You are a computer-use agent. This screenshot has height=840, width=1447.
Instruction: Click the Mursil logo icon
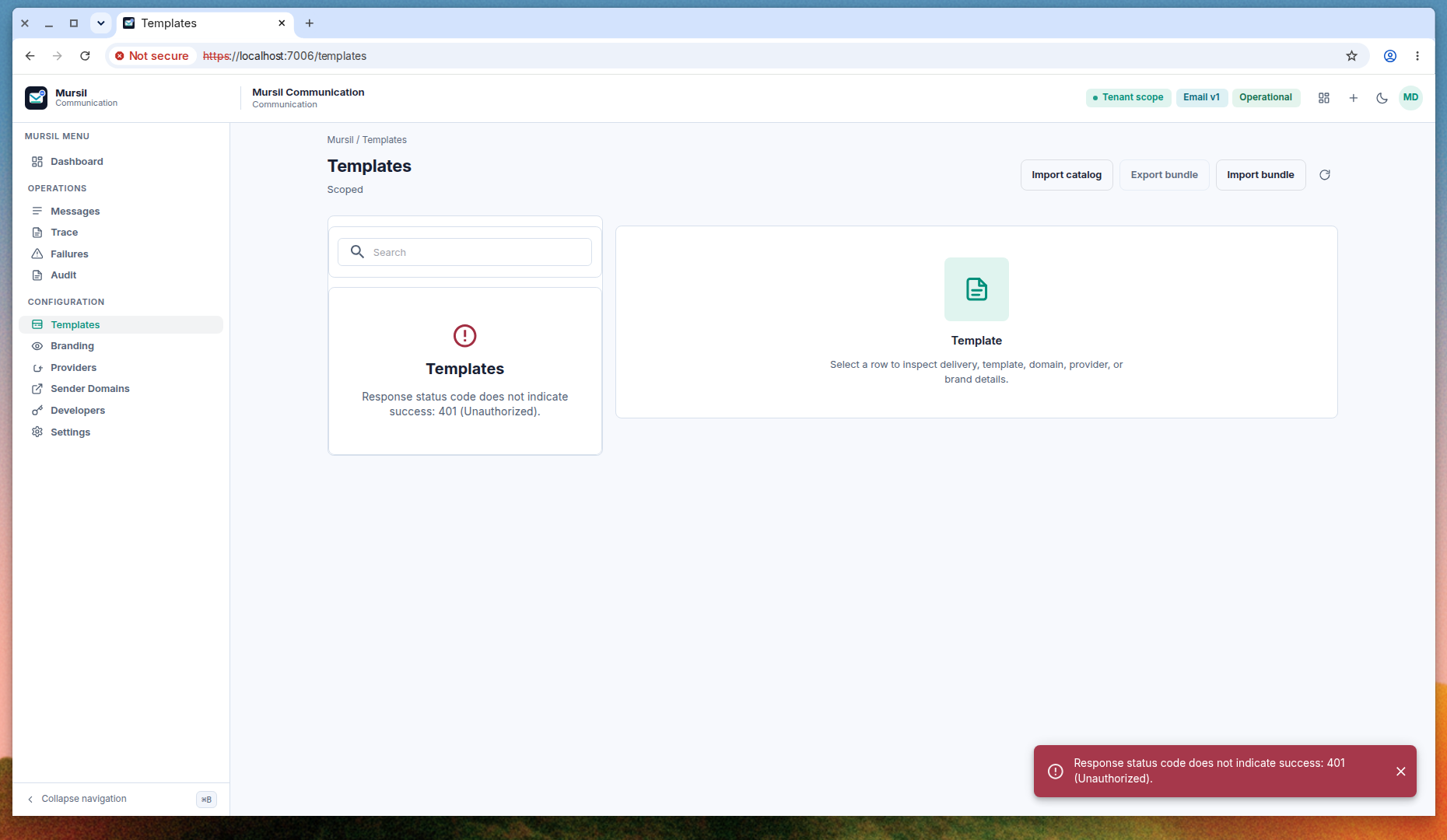coord(36,98)
